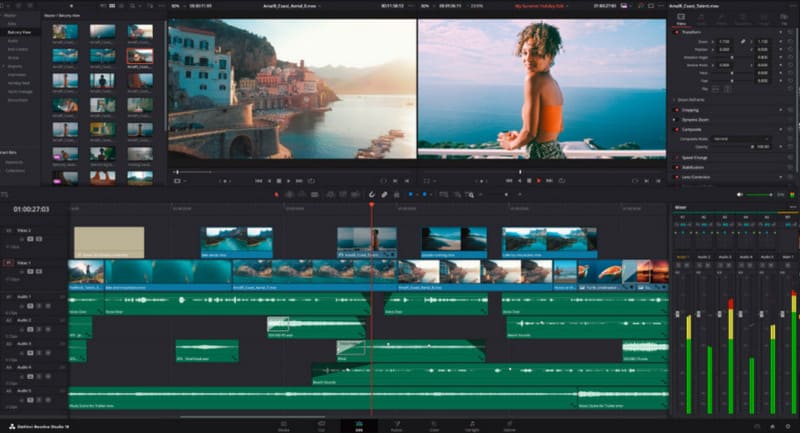The height and width of the screenshot is (433, 800).
Task: Select the red-outlined highlighted clip thumbnail
Action: (140, 56)
